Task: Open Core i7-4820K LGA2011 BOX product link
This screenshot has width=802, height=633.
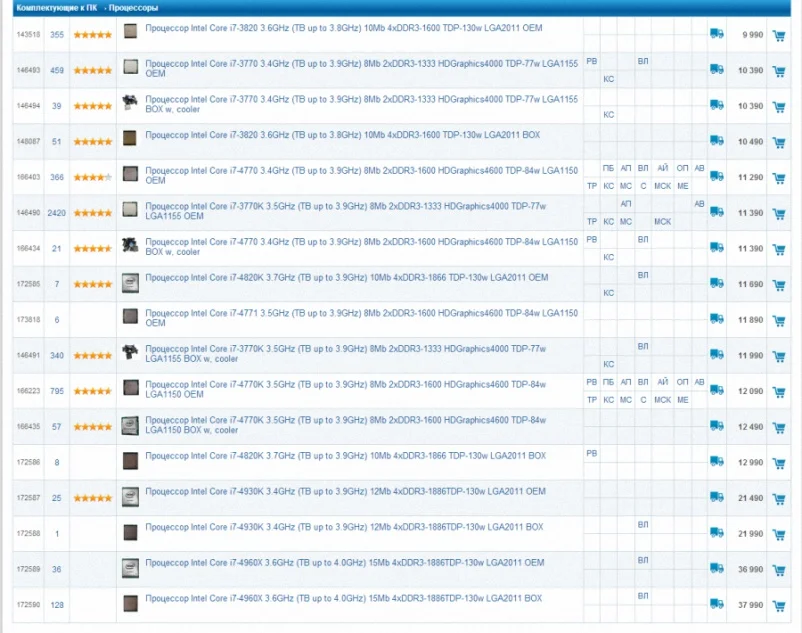Action: point(346,456)
